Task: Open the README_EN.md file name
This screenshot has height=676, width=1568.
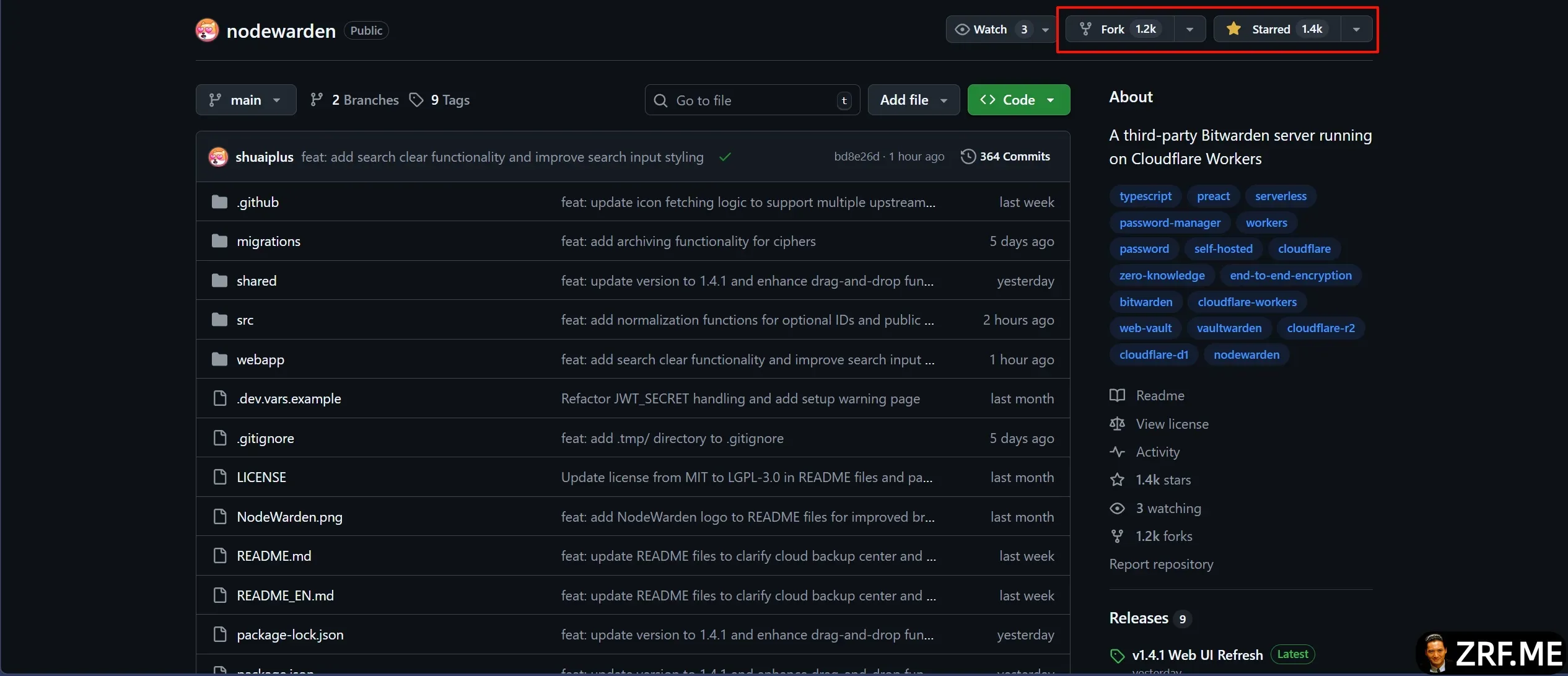Action: coord(285,595)
